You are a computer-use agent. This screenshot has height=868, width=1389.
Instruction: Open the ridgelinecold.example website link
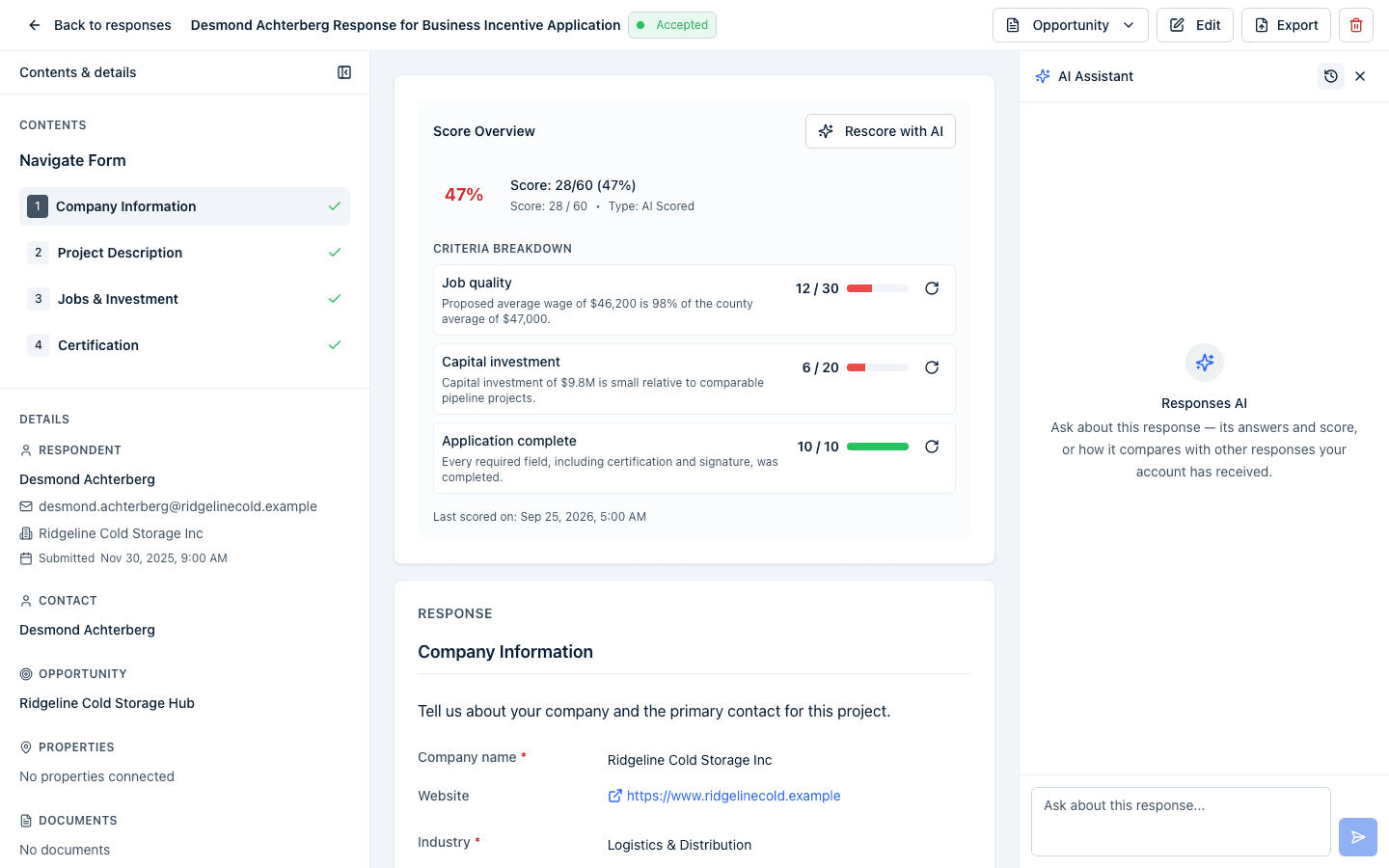coord(733,796)
